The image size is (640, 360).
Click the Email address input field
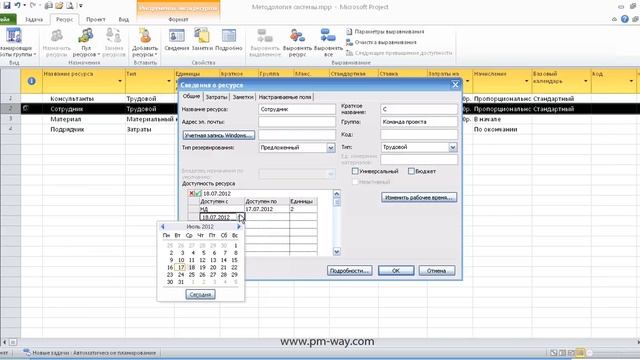(x=297, y=122)
